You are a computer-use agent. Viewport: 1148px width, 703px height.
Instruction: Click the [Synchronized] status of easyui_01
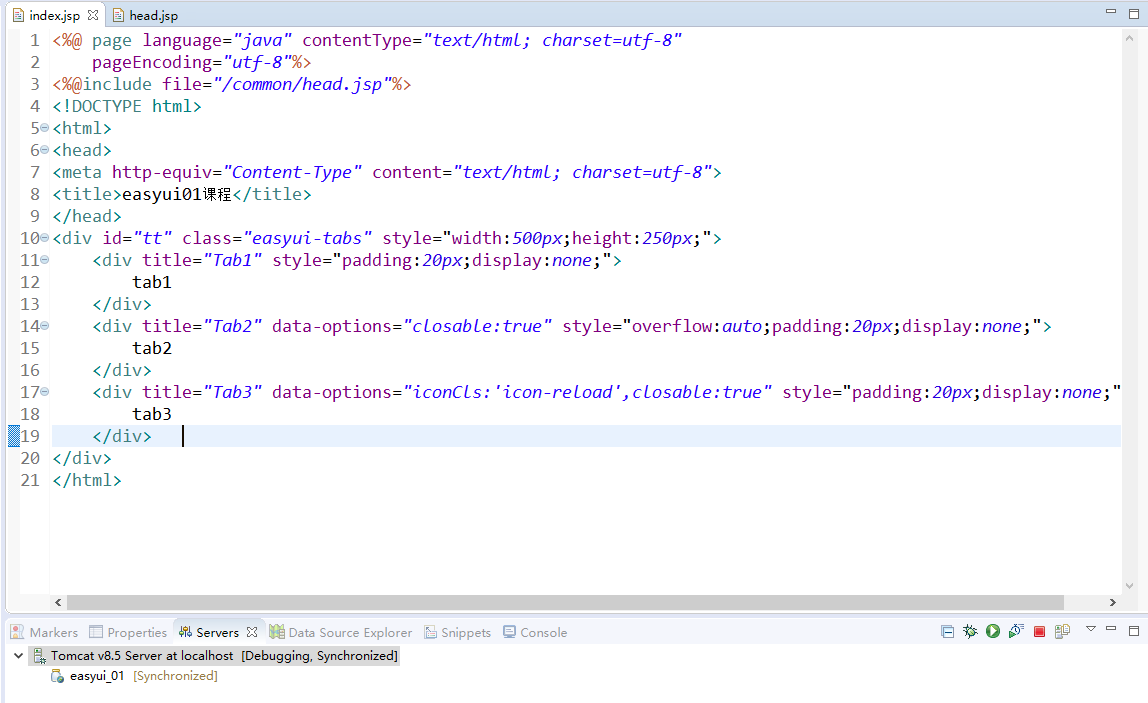(176, 676)
